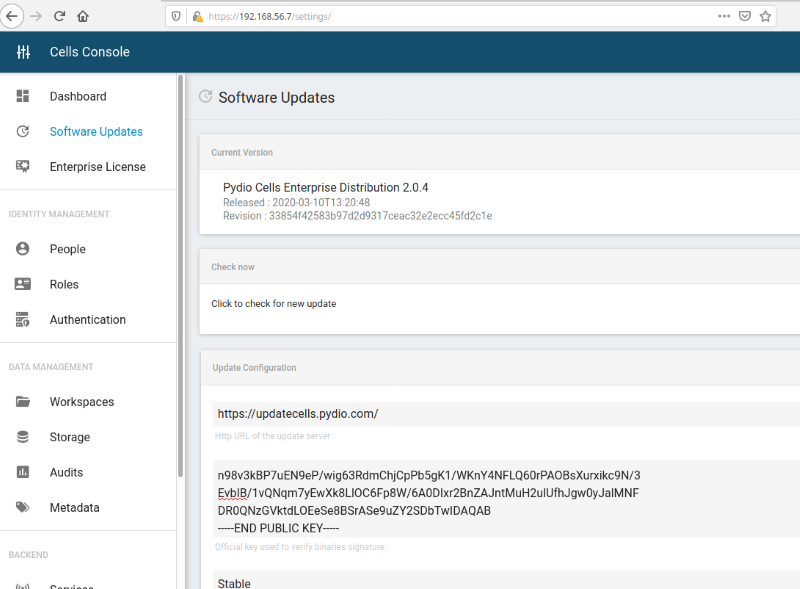Click the browser forward arrow
The height and width of the screenshot is (589, 800).
point(36,16)
